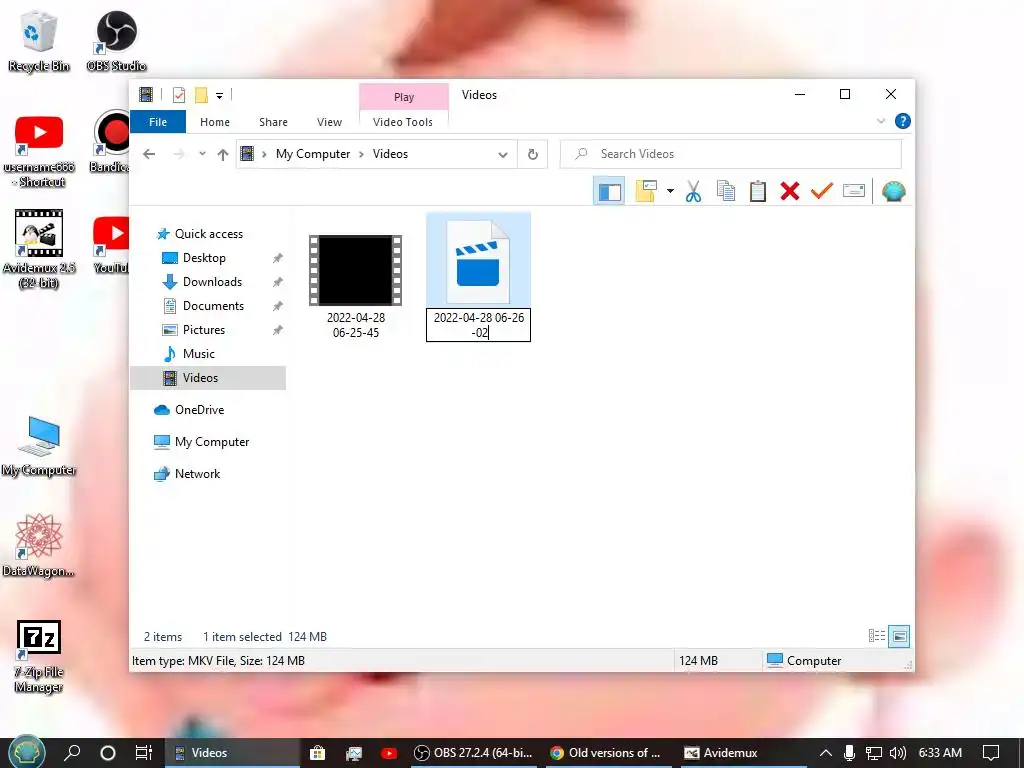Screen dimensions: 1024x768
Task: Open Recycle Bin desktop icon
Action: coord(39,42)
